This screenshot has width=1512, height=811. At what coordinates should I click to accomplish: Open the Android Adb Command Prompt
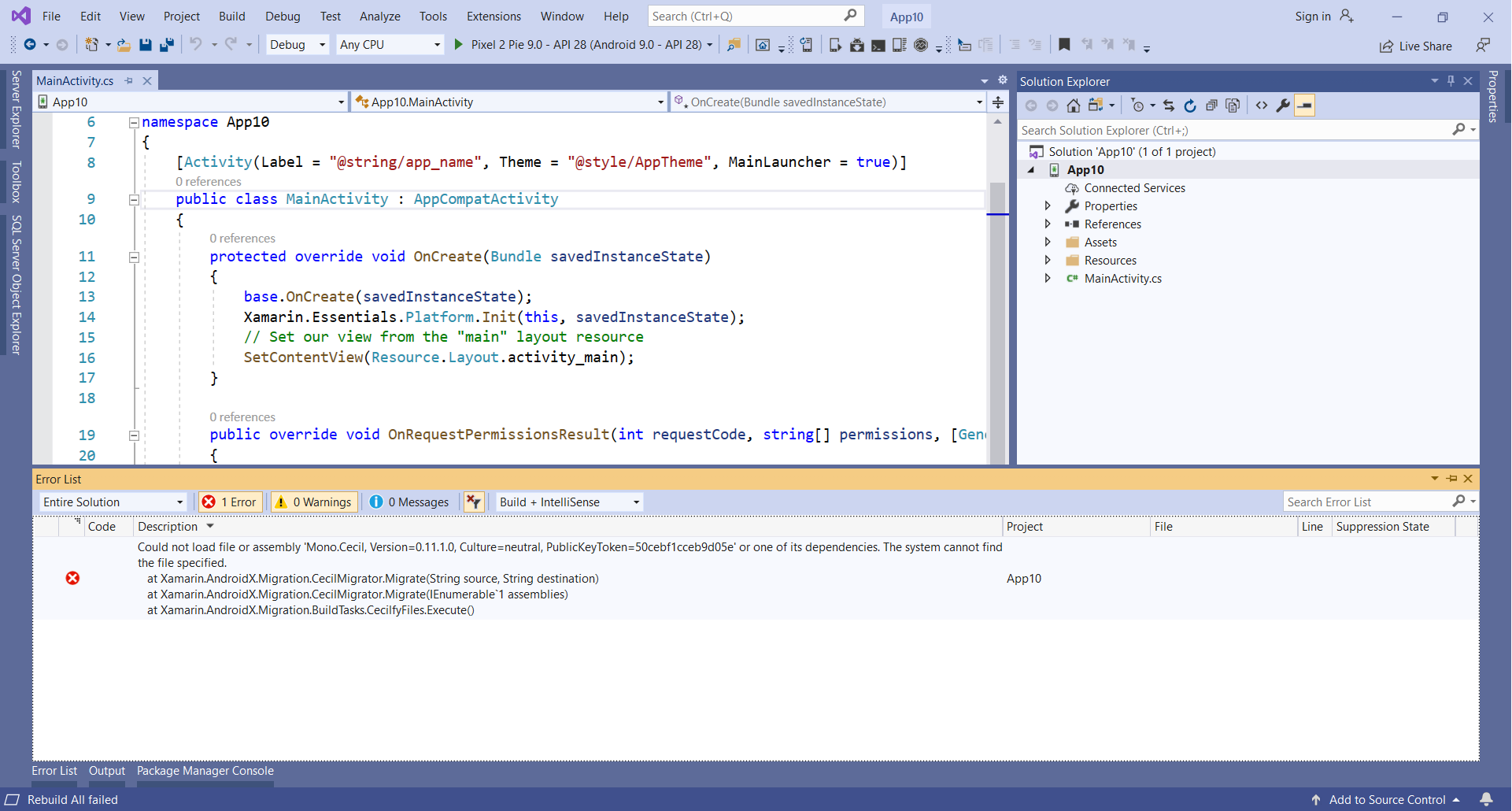tap(878, 45)
